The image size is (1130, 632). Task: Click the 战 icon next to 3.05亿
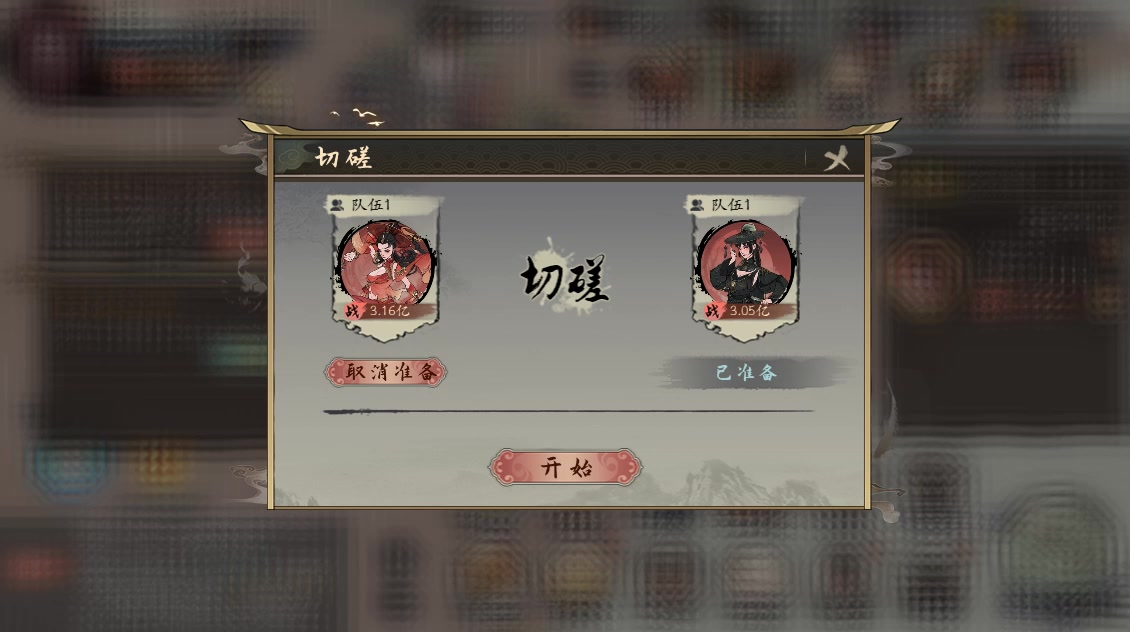[712, 311]
